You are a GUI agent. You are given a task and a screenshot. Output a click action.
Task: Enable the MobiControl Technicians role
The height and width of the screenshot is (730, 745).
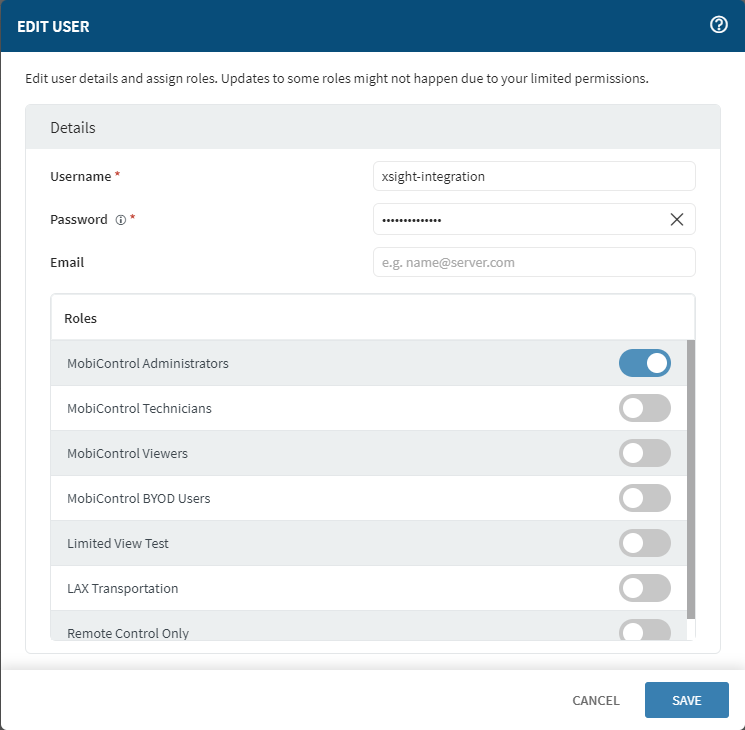[645, 408]
